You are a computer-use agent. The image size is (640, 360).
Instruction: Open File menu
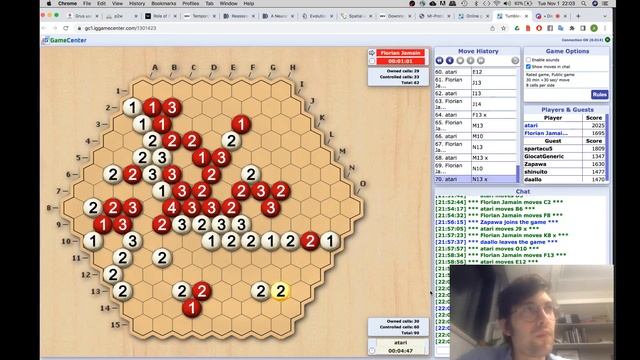point(87,3)
